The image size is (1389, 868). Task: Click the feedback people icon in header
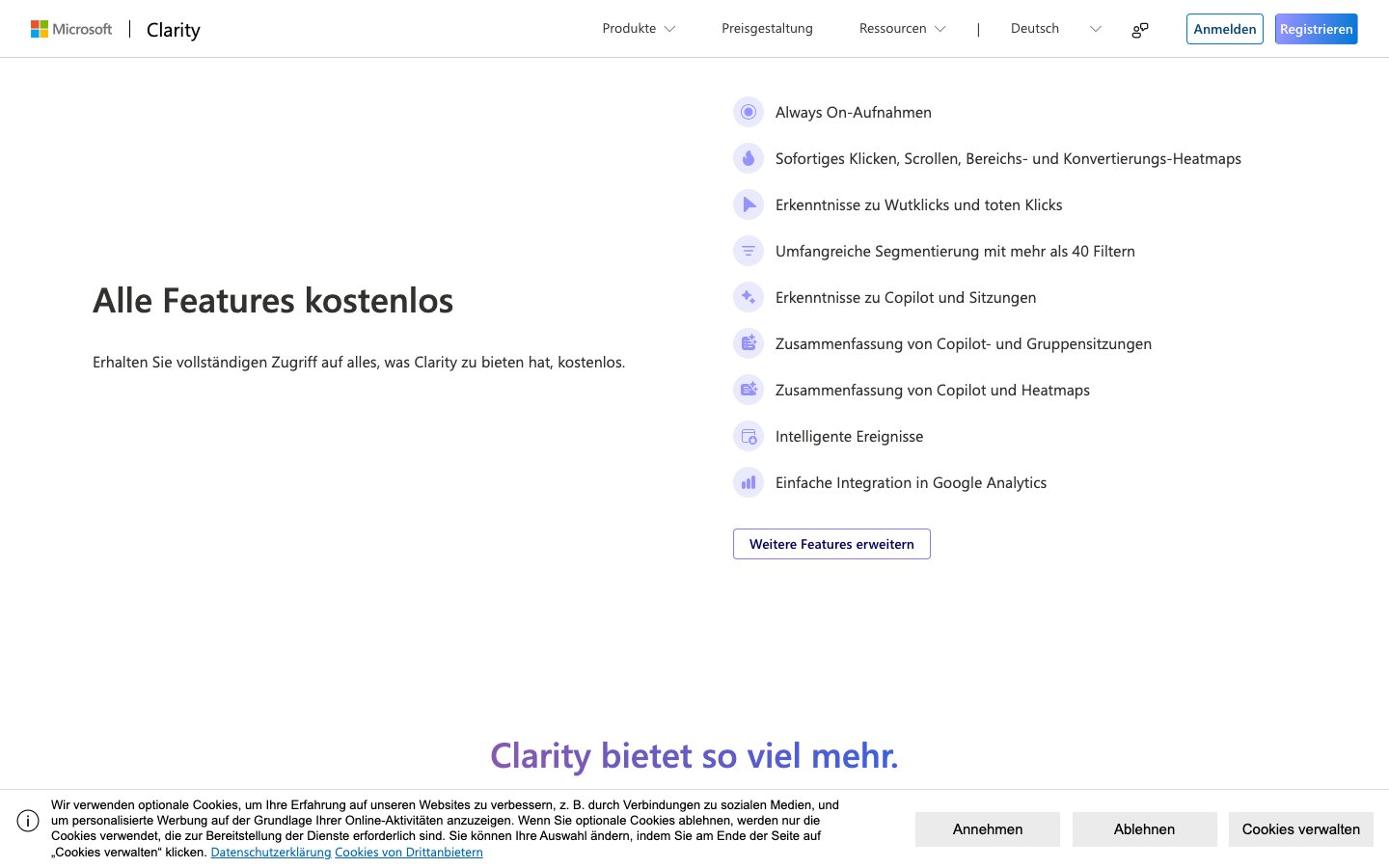pyautogui.click(x=1140, y=30)
